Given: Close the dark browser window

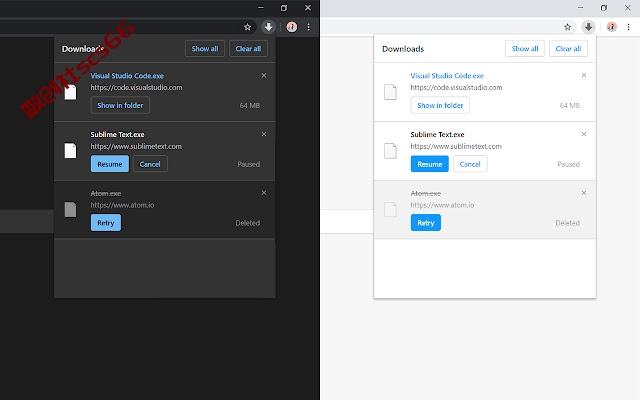Looking at the screenshot, I should 308,8.
